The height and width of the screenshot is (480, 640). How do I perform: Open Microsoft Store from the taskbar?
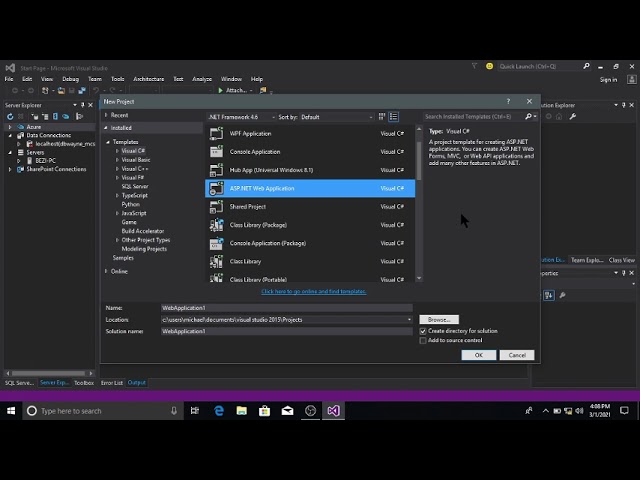[264, 411]
